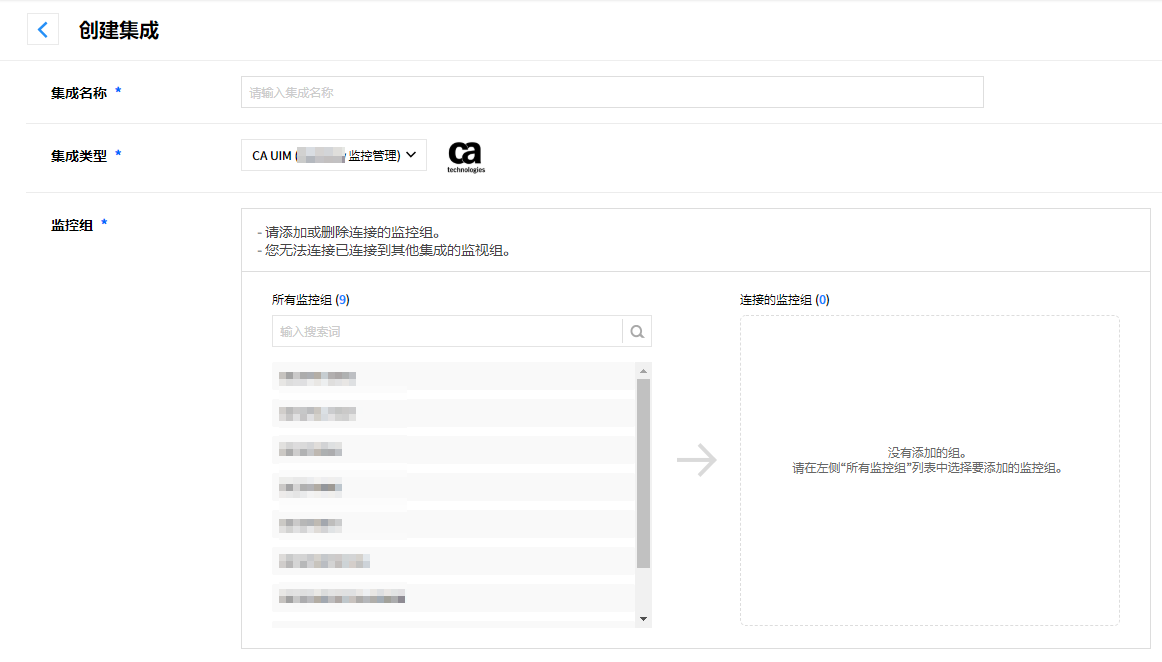This screenshot has width=1162, height=662.
Task: Click the CA technologies logo
Action: tap(465, 157)
